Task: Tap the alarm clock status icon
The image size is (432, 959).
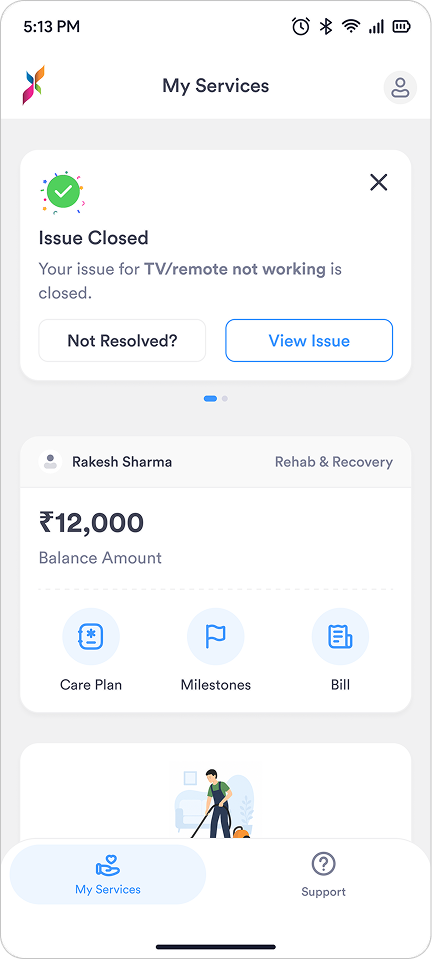Action: click(301, 26)
